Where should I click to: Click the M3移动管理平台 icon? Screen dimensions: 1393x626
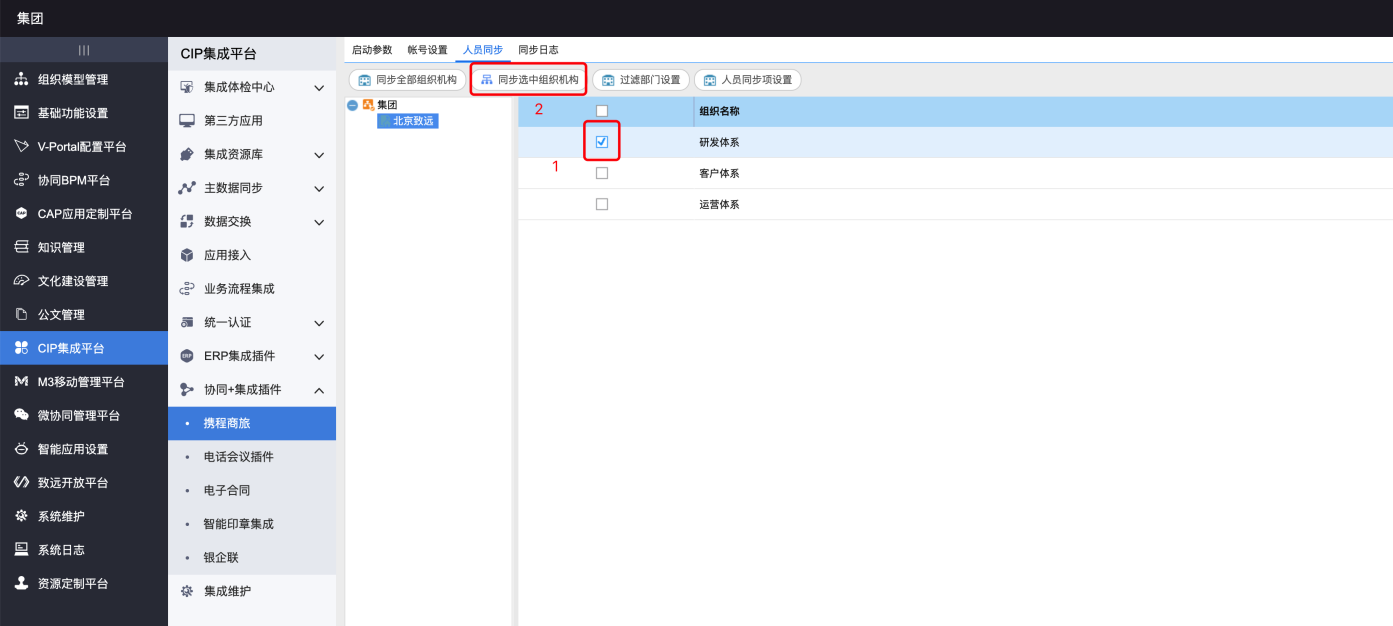click(21, 382)
